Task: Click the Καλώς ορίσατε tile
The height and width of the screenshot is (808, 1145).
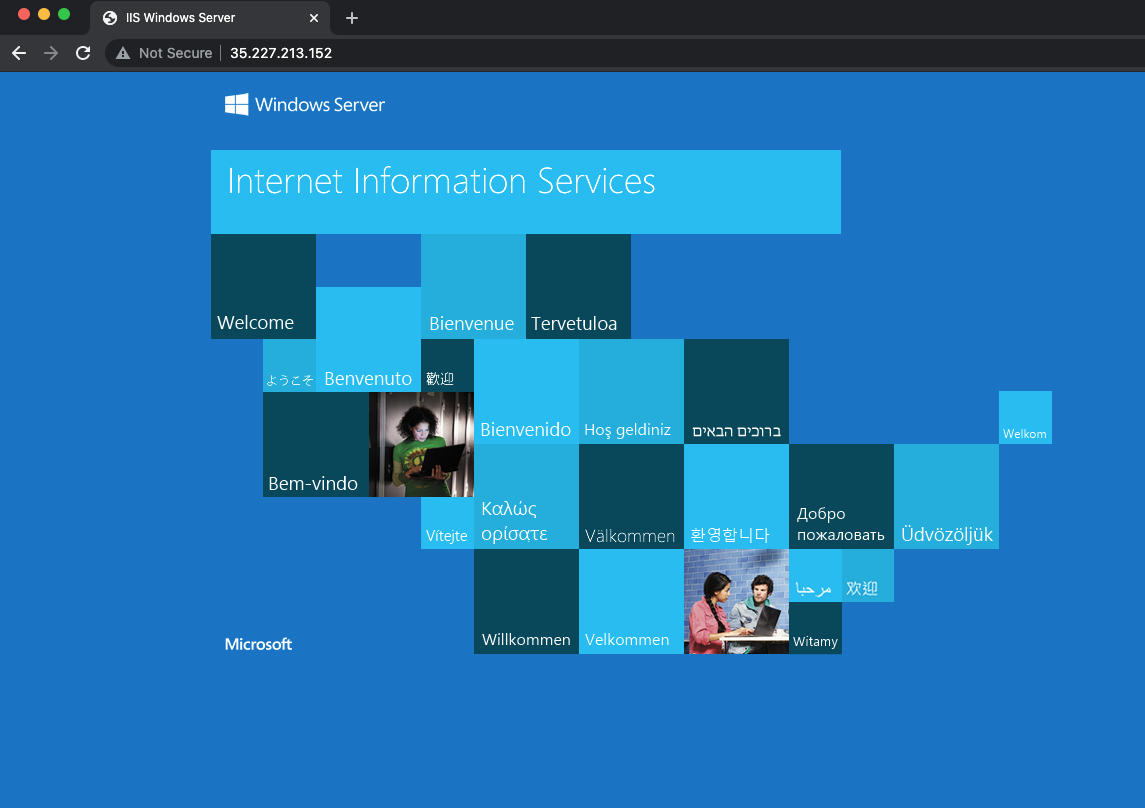Action: point(526,496)
